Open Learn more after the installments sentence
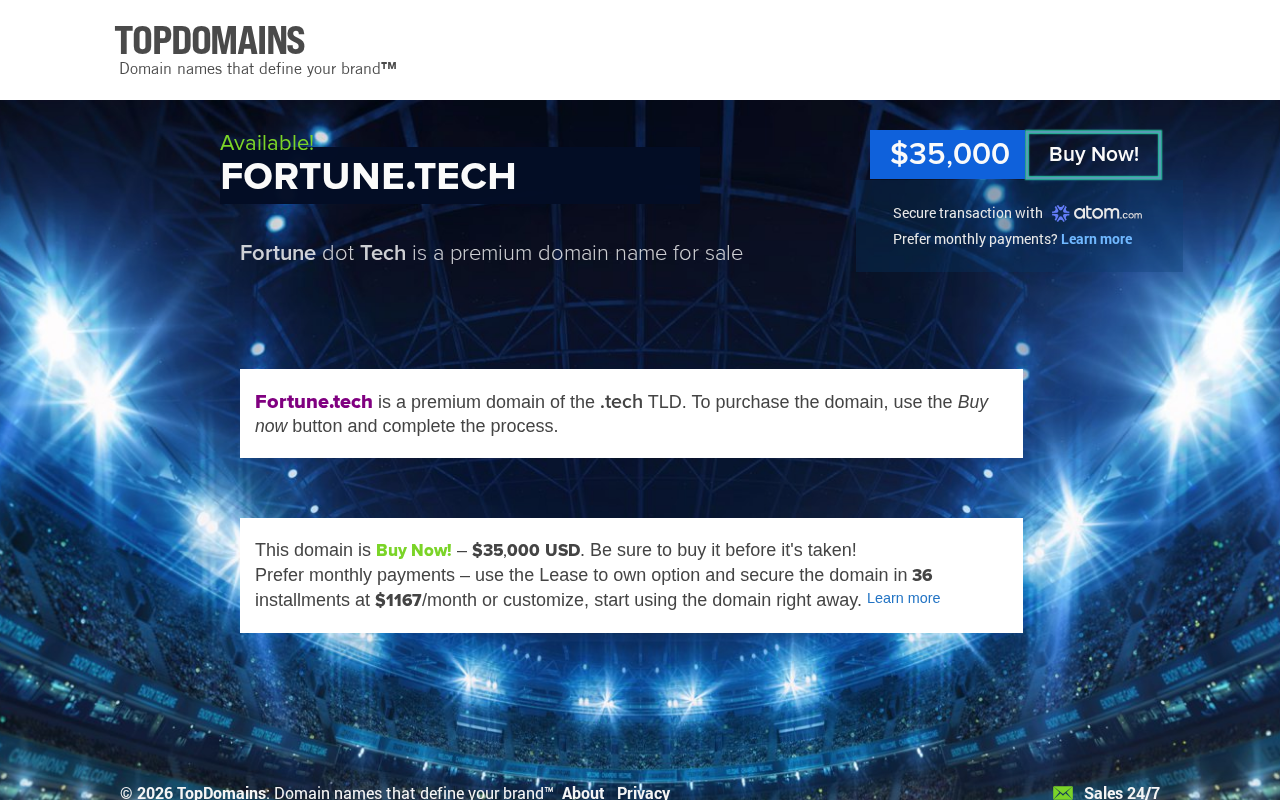Viewport: 1280px width, 800px height. 903,598
